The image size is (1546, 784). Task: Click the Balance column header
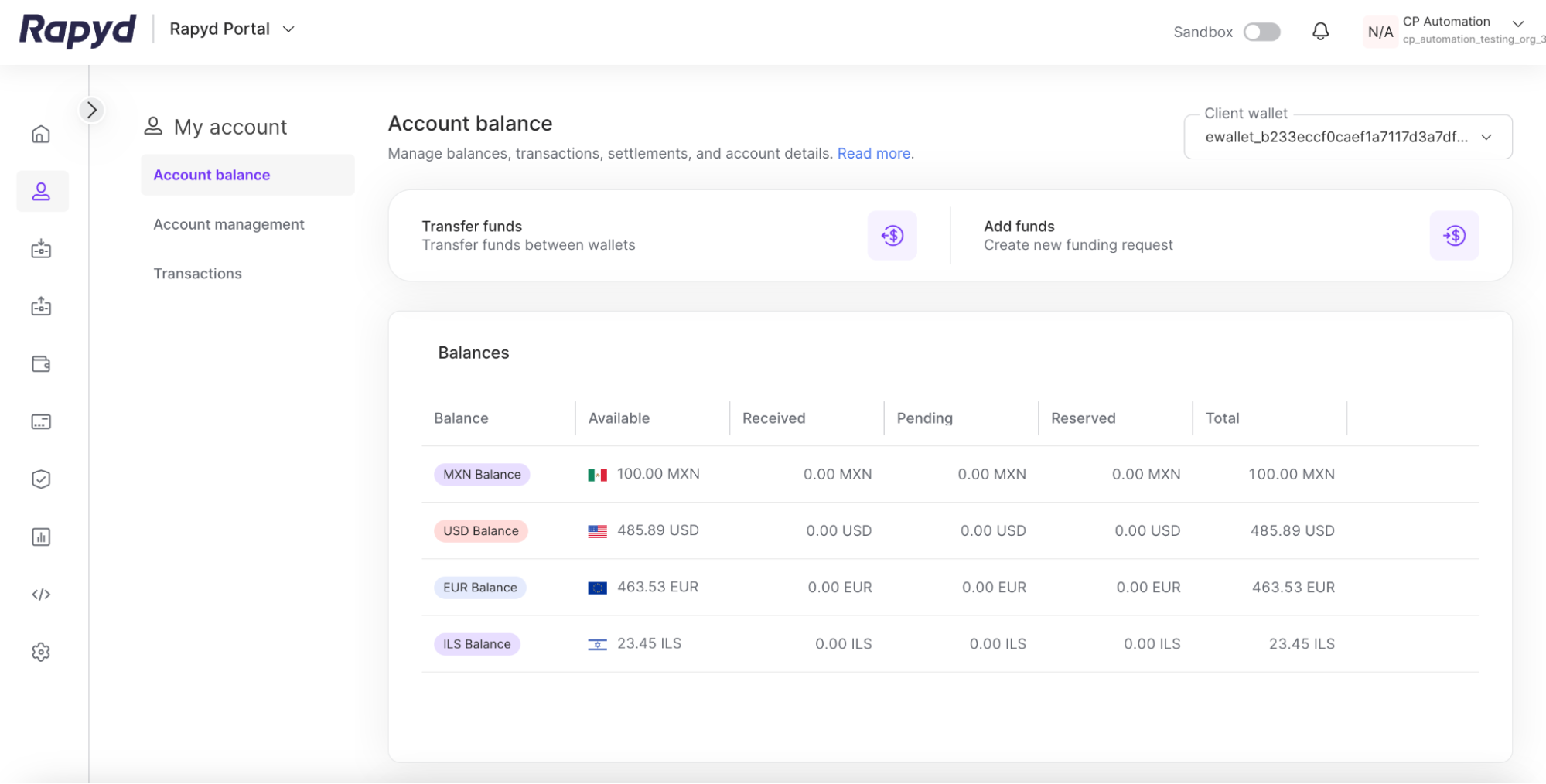pos(461,418)
